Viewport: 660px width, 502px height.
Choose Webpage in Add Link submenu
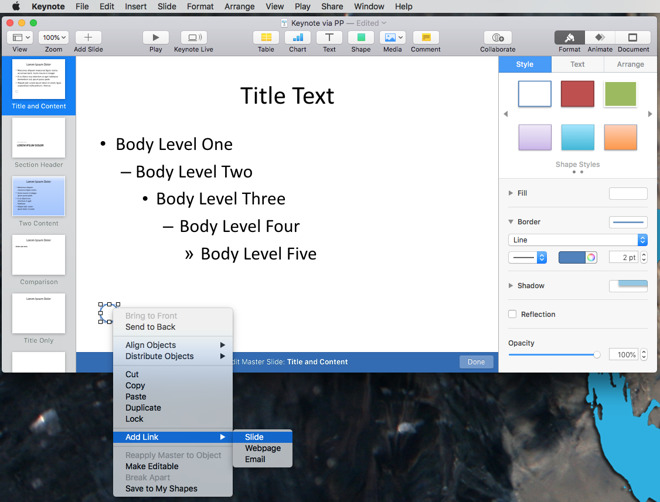point(263,448)
